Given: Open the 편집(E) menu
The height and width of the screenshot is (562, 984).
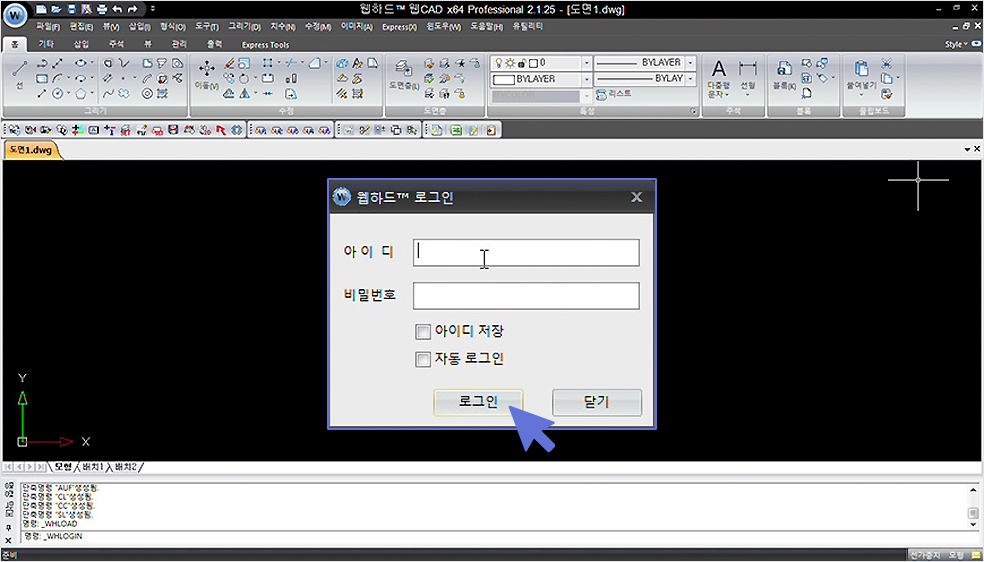Looking at the screenshot, I should click(x=82, y=27).
